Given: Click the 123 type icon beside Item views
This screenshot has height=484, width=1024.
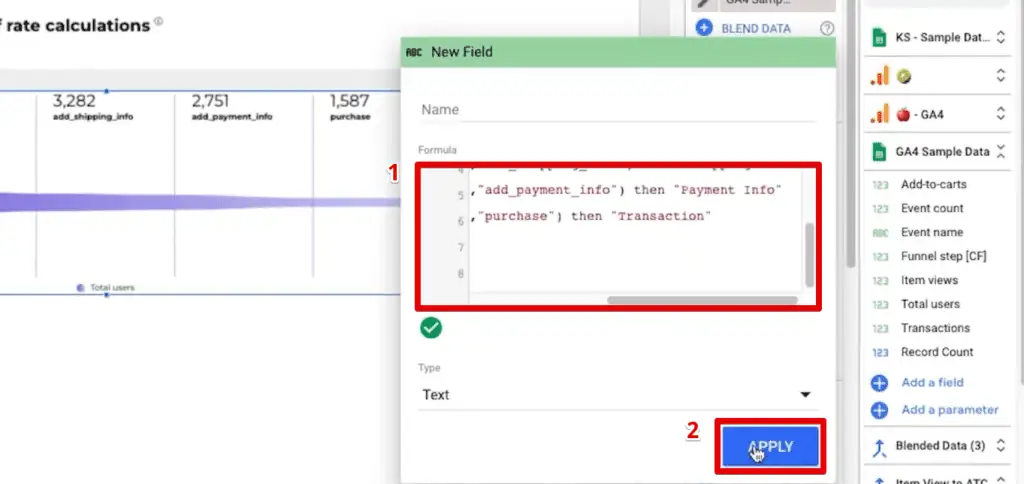Looking at the screenshot, I should coord(880,281).
